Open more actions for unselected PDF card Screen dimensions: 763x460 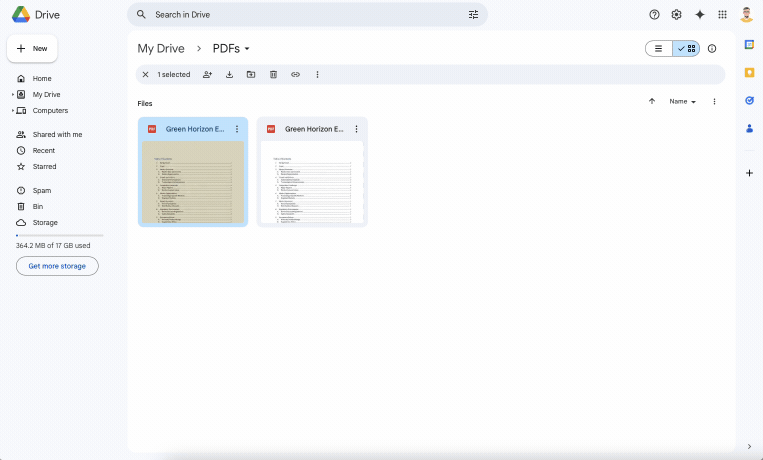tap(356, 129)
